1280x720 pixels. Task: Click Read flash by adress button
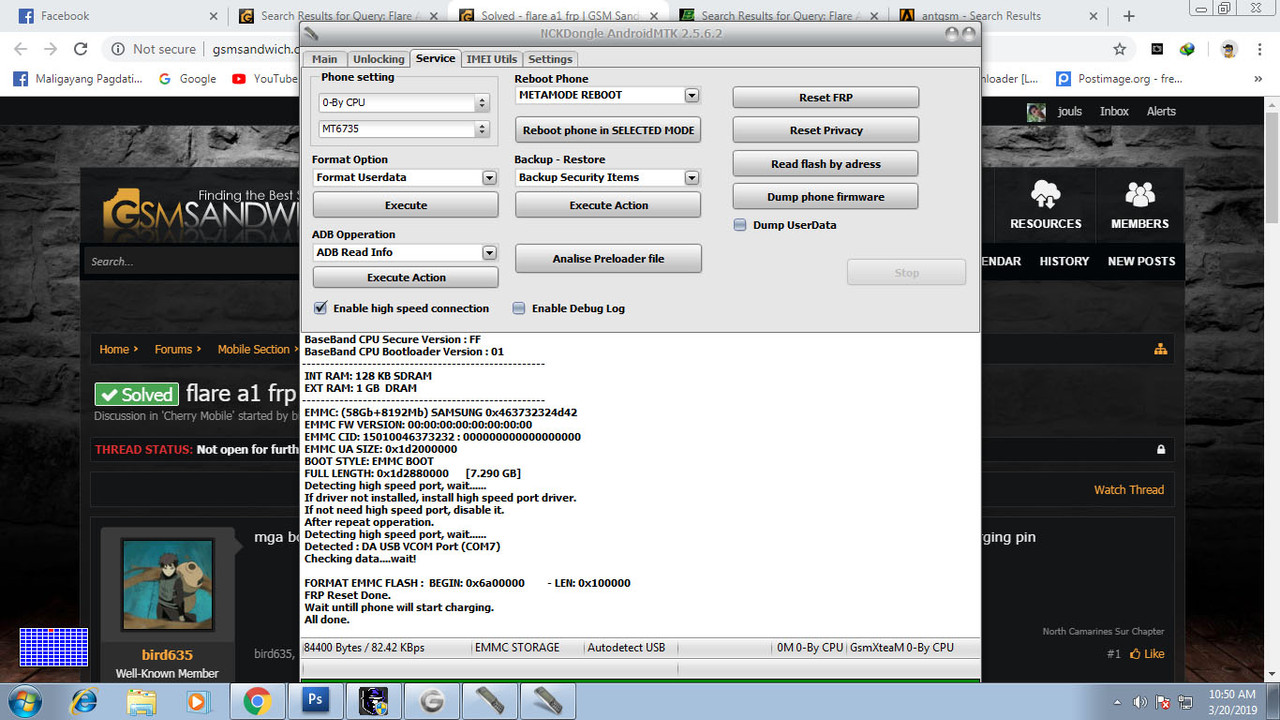click(x=826, y=164)
